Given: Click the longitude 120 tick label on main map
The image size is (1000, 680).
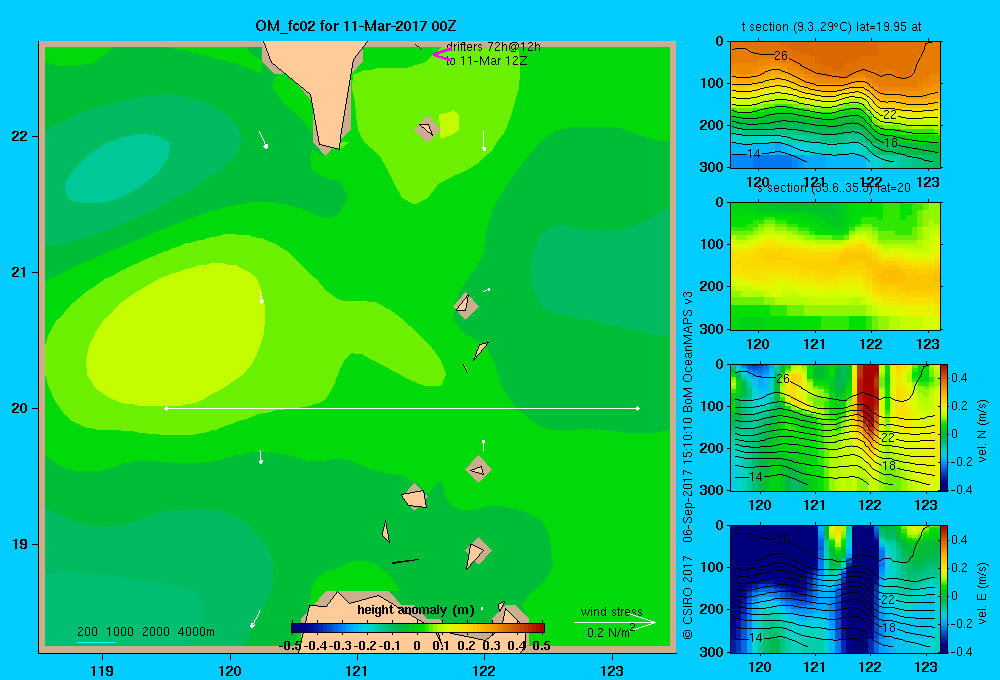Looking at the screenshot, I should (230, 670).
